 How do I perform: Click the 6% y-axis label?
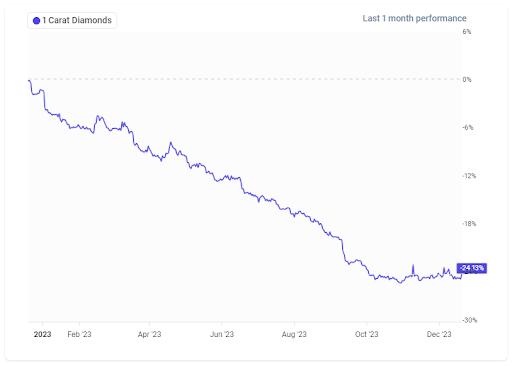(467, 32)
